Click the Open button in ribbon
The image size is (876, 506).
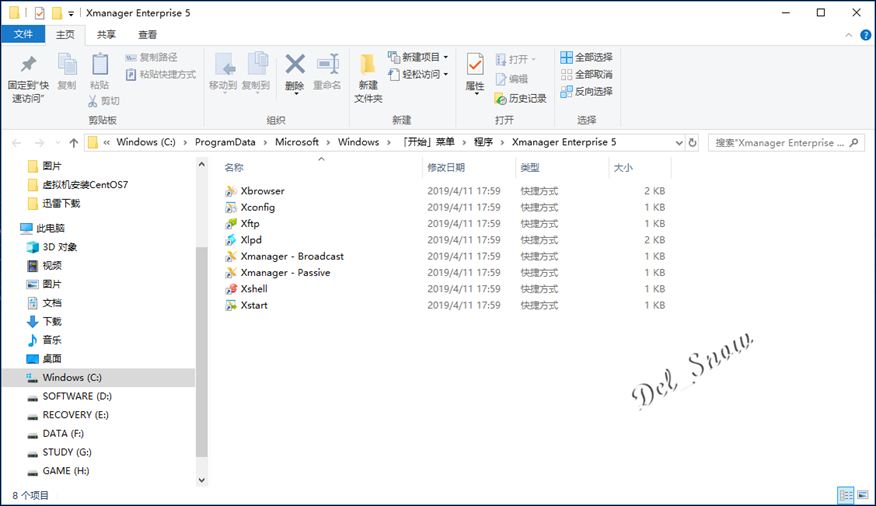tap(515, 59)
